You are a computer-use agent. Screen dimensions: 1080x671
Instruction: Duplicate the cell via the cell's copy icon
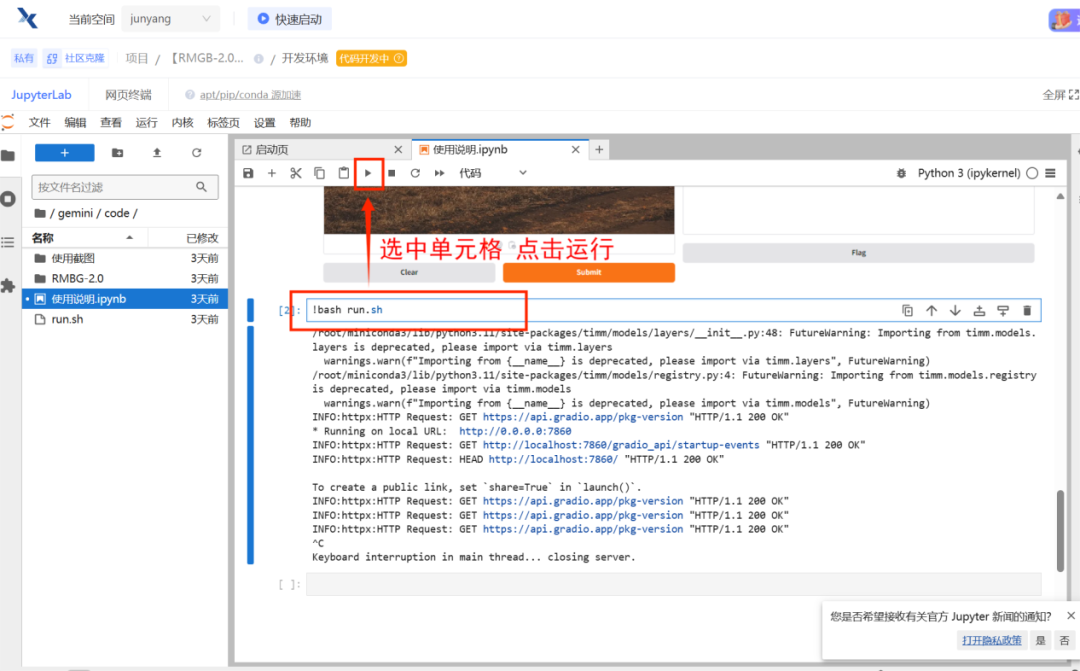click(907, 311)
